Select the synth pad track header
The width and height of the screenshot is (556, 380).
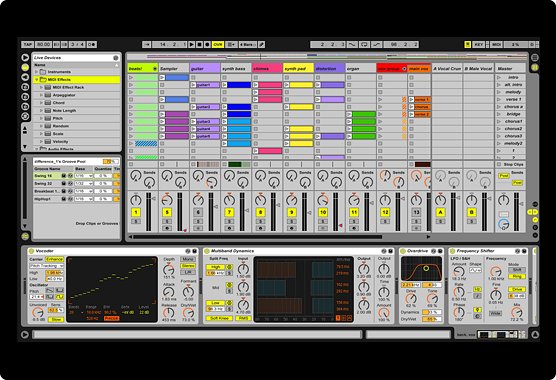pos(299,68)
